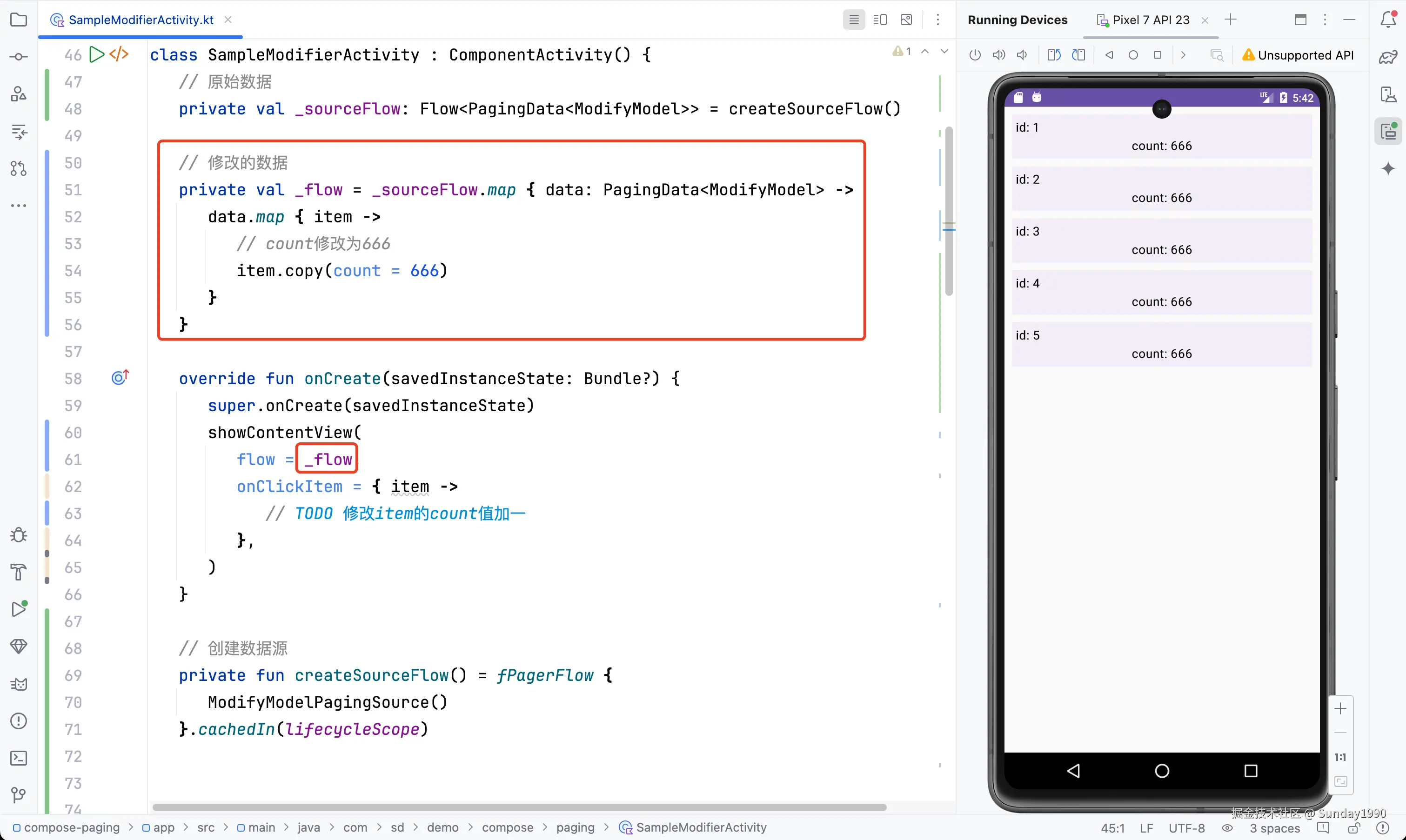Screen dimensions: 1406x840
Task: Click the Run class gutter icon
Action: (97, 54)
